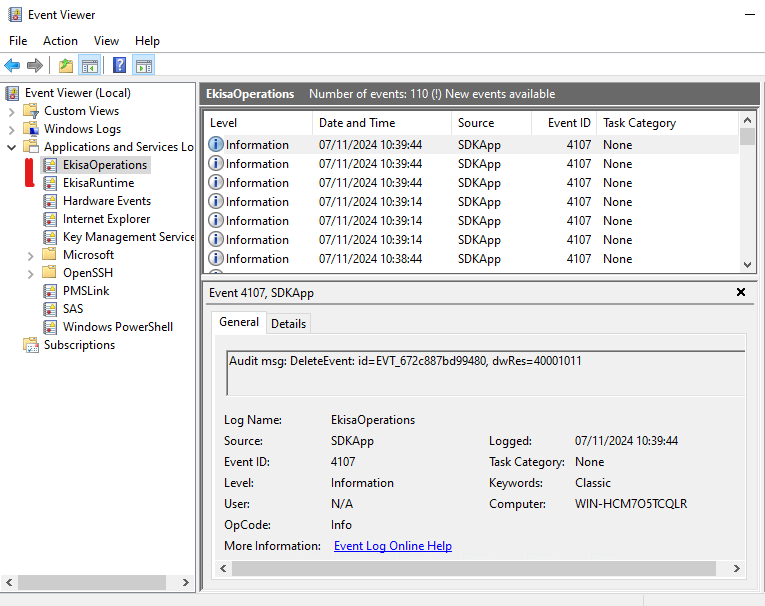Open Event Log Online Help link
This screenshot has height=606, width=765.
click(392, 546)
